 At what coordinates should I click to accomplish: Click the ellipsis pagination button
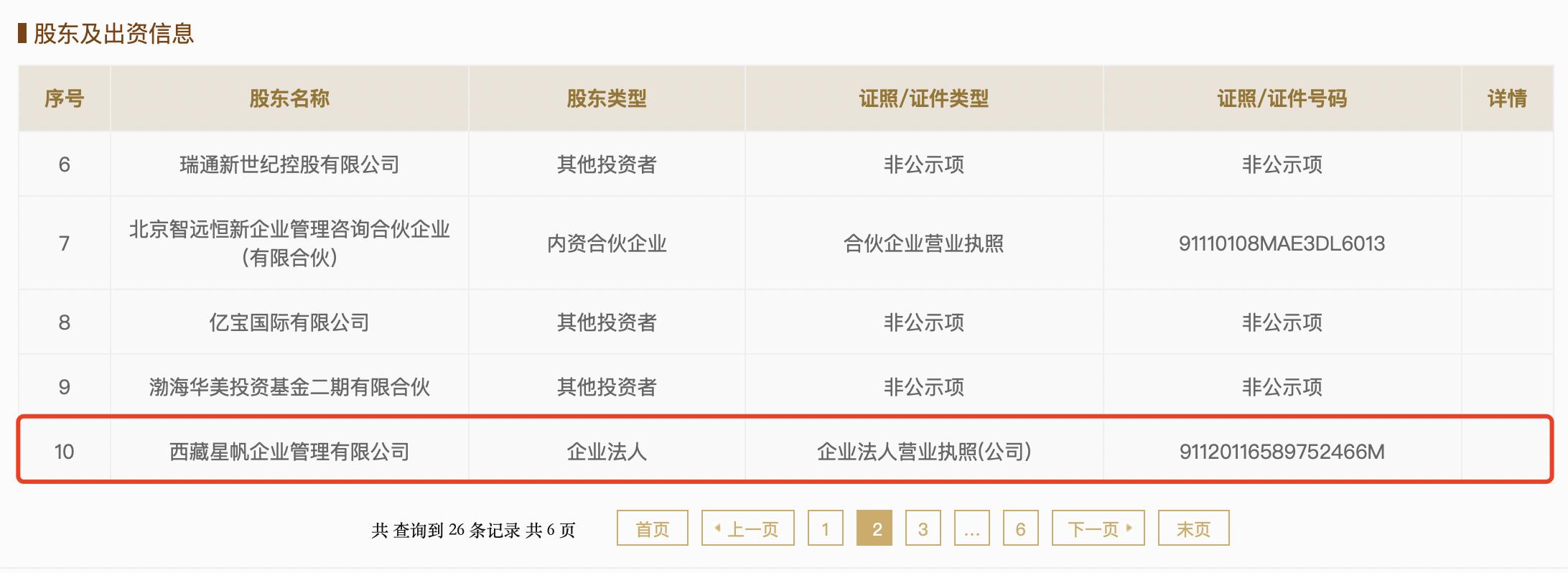point(971,528)
